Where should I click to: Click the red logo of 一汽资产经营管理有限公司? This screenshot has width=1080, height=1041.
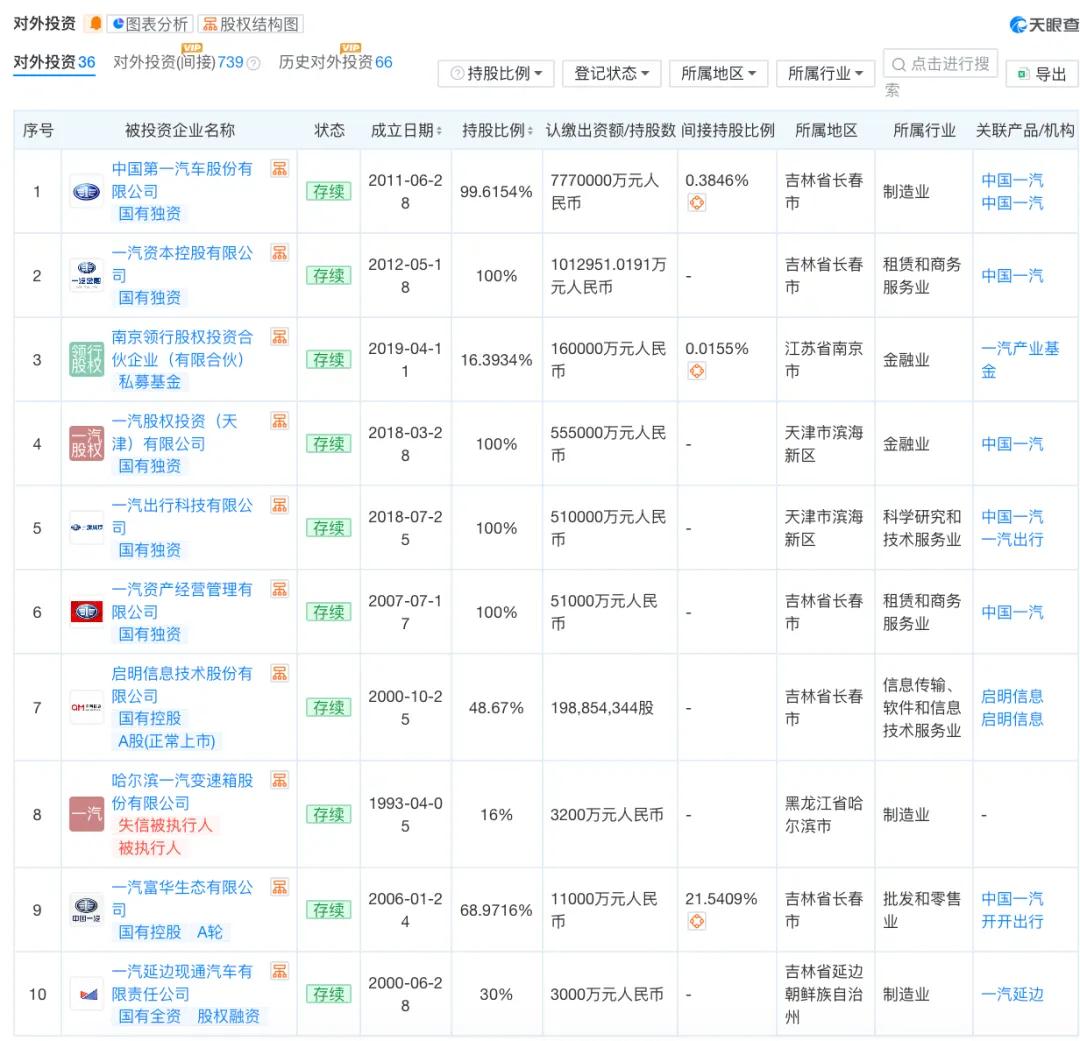[x=86, y=612]
